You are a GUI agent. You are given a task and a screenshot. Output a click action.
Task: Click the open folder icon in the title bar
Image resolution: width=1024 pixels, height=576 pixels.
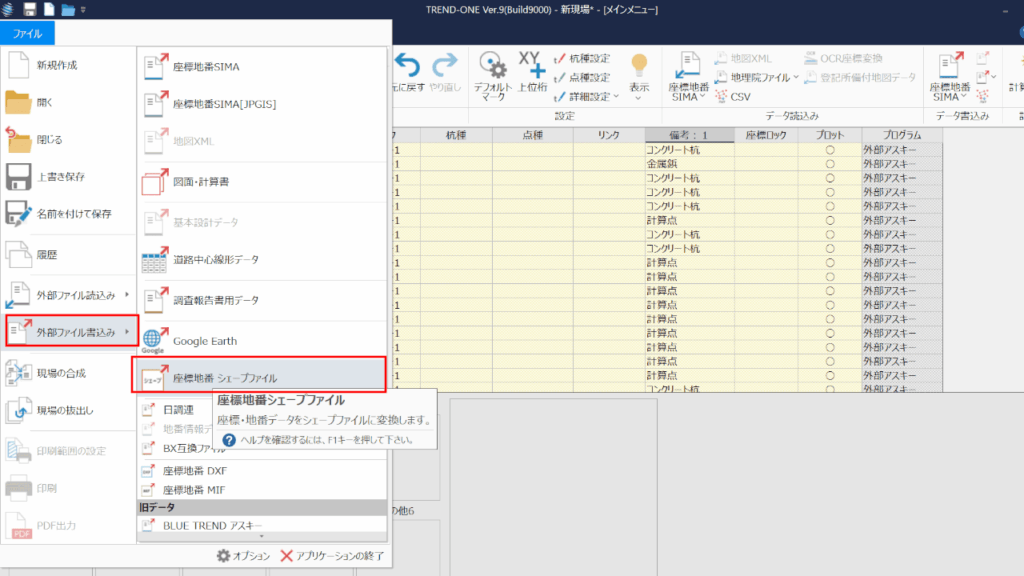click(x=67, y=9)
